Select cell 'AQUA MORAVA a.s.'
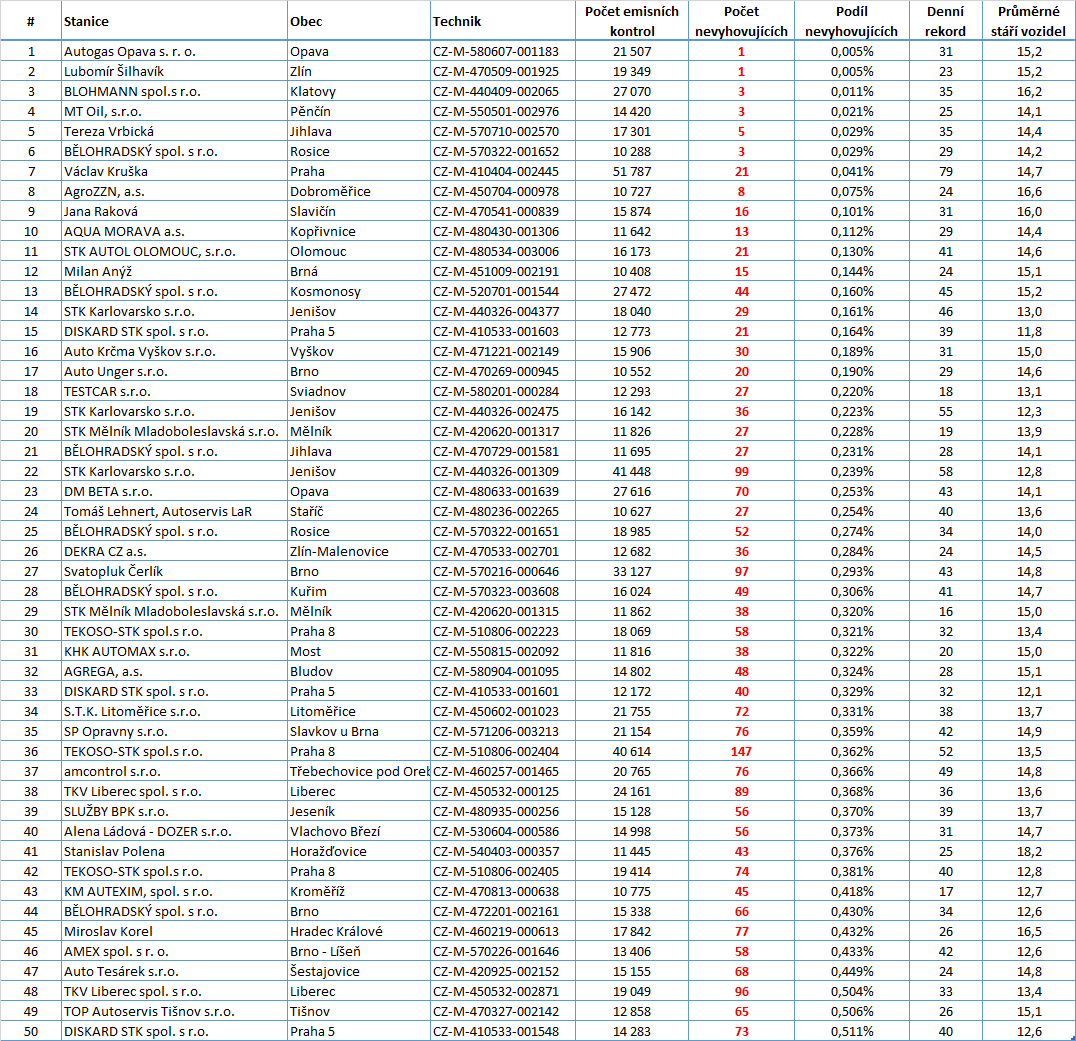This screenshot has width=1076, height=1041. (x=174, y=231)
